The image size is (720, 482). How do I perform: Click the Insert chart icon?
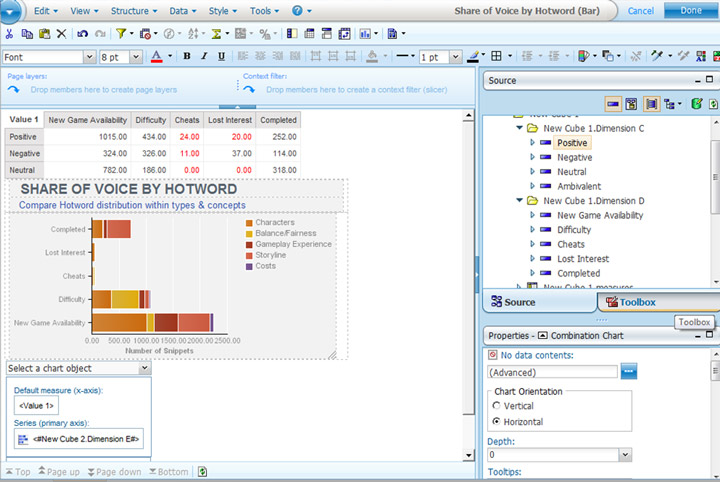pos(365,34)
